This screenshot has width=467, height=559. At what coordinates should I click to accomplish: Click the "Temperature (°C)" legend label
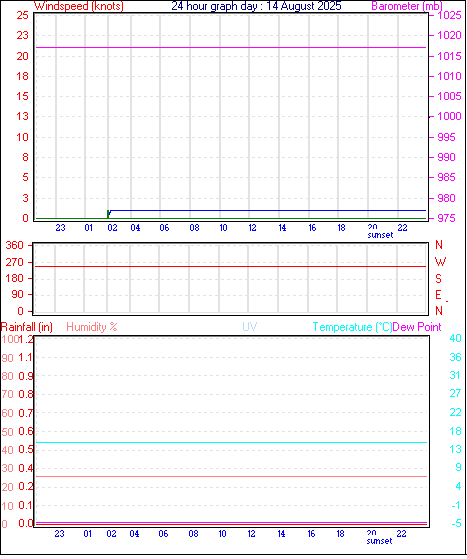click(x=352, y=327)
